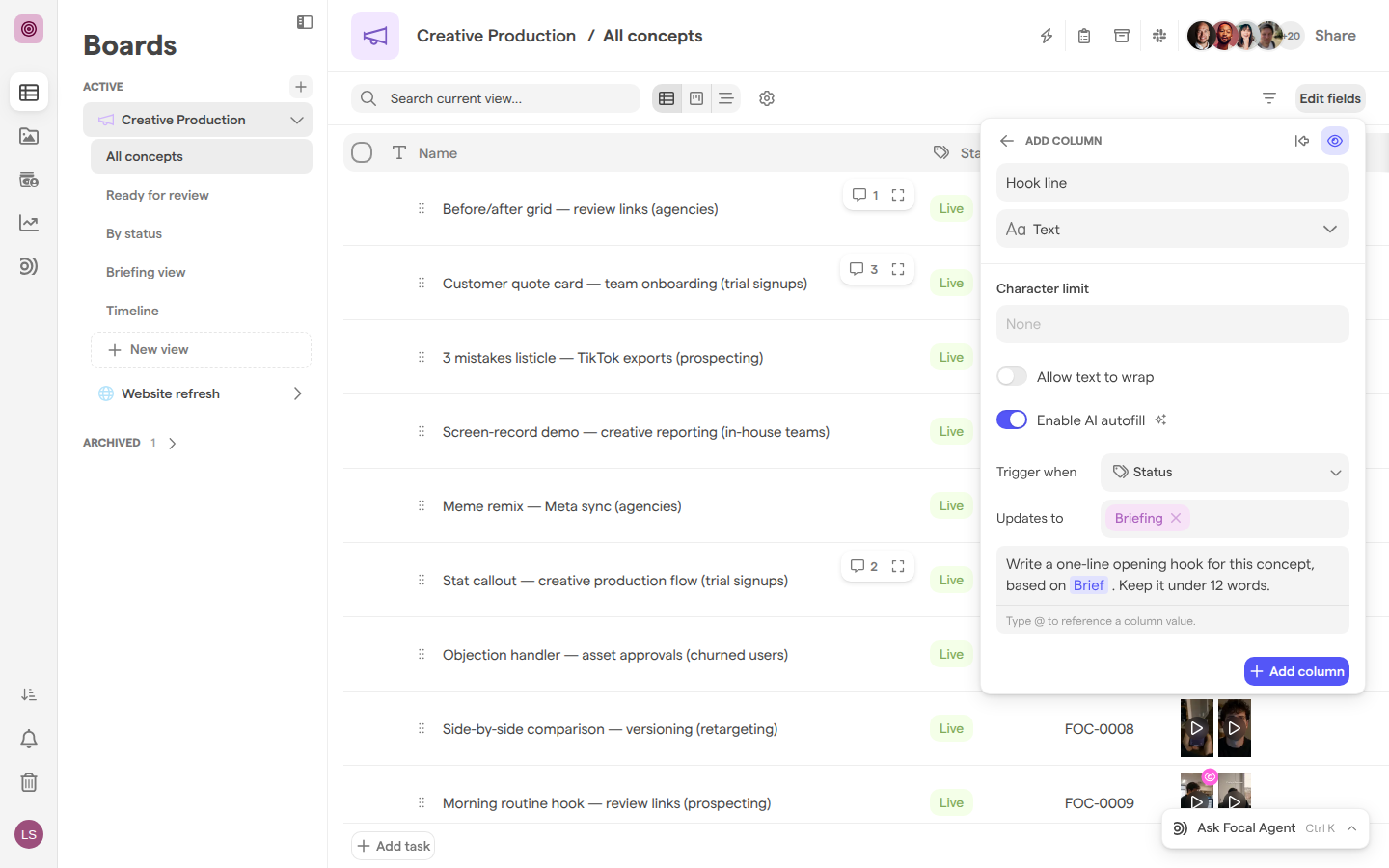Screen dimensions: 1389x868
Task: Switch to table layout view icon
Action: click(667, 98)
